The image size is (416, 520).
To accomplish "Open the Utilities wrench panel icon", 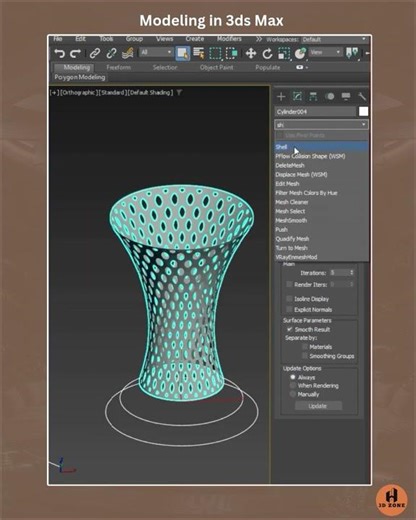I will [362, 96].
